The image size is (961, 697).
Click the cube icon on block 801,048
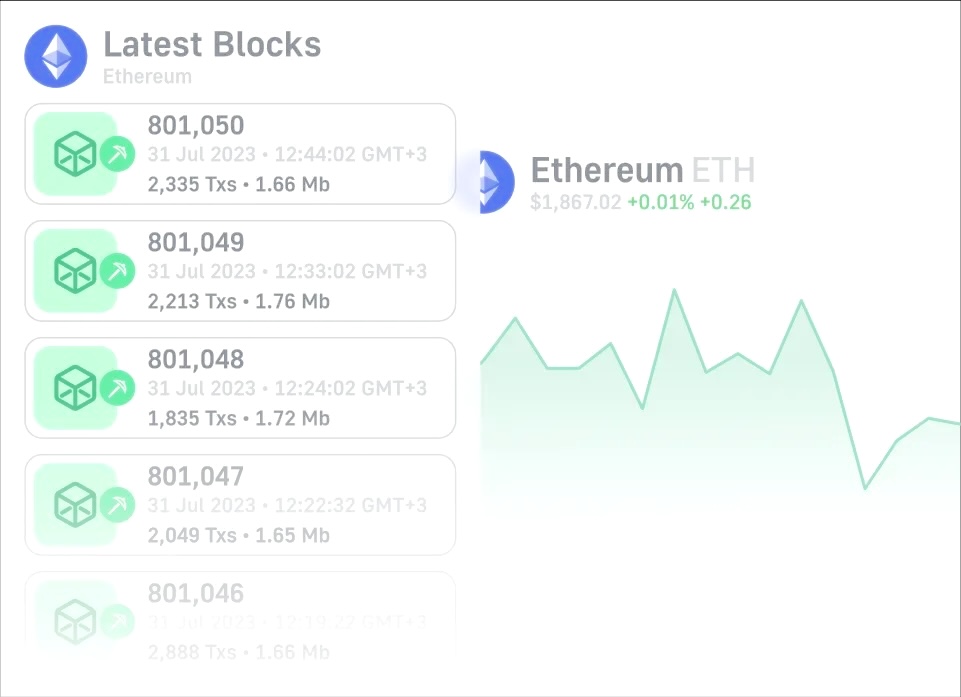point(74,387)
